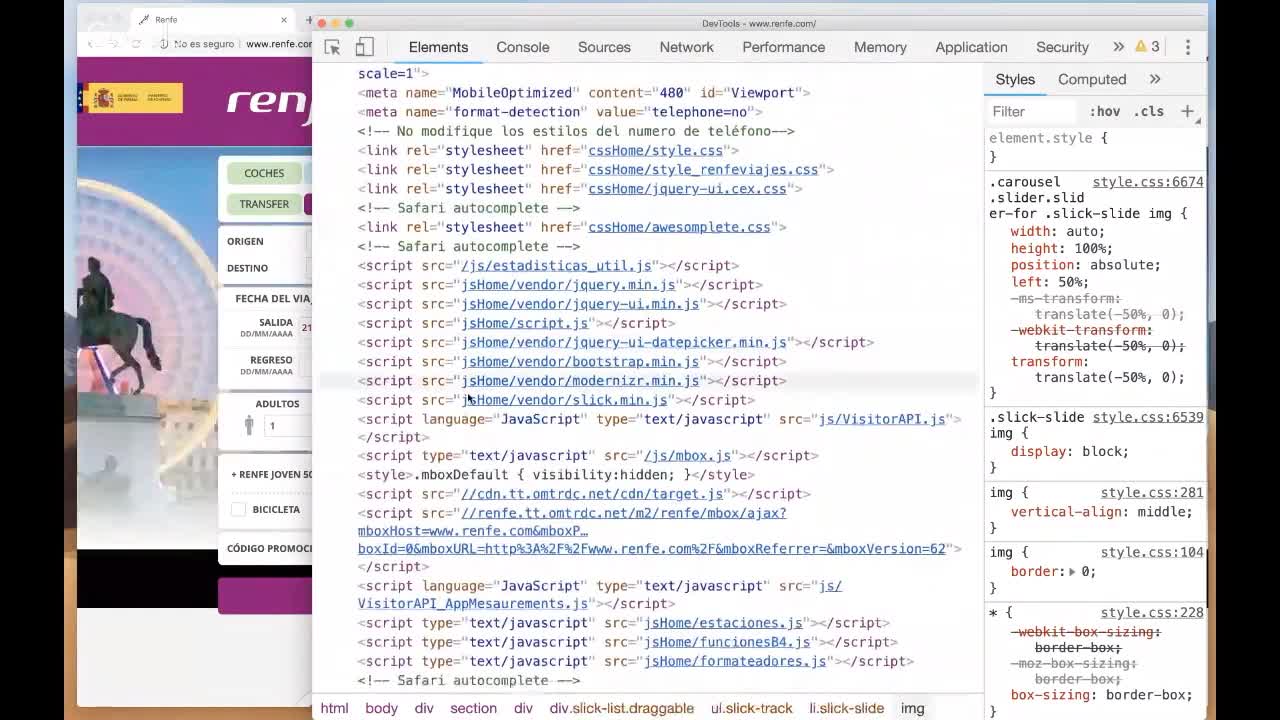The image size is (1280, 720).
Task: Open jsHome/vendor/bootstrap.min.js link
Action: 580,361
